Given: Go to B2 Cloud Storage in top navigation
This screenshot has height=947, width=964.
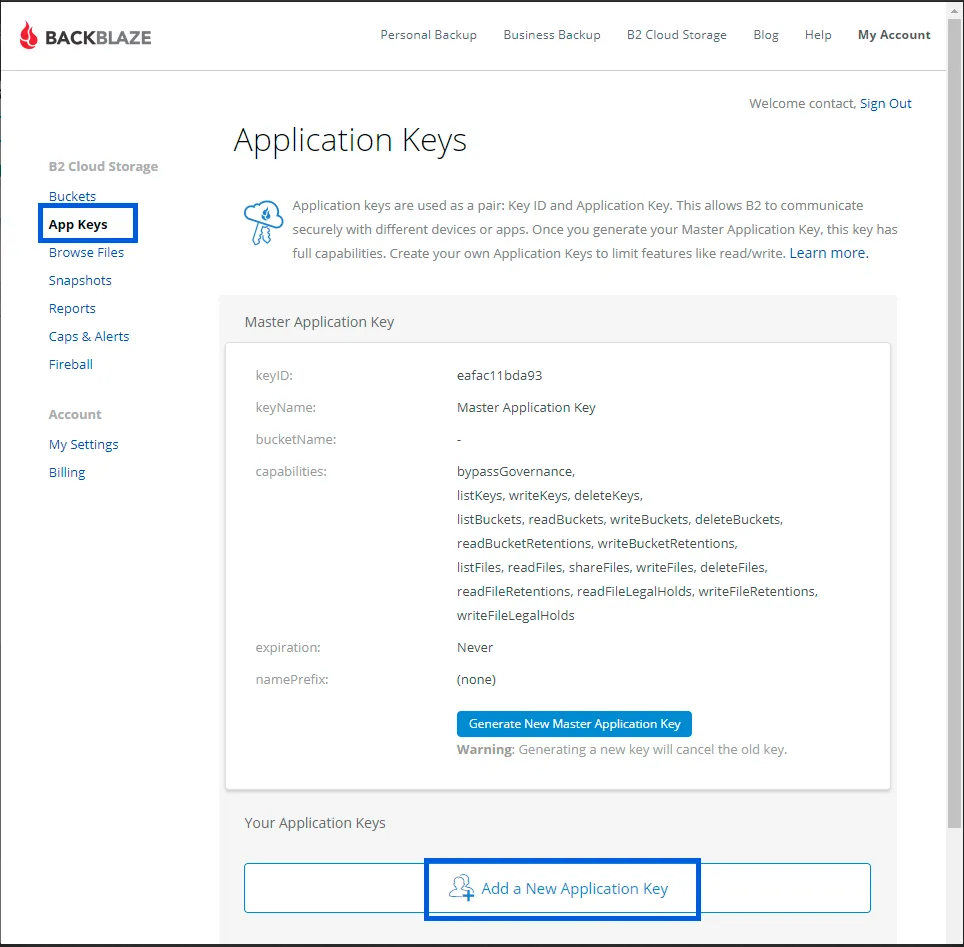Looking at the screenshot, I should click(x=677, y=35).
